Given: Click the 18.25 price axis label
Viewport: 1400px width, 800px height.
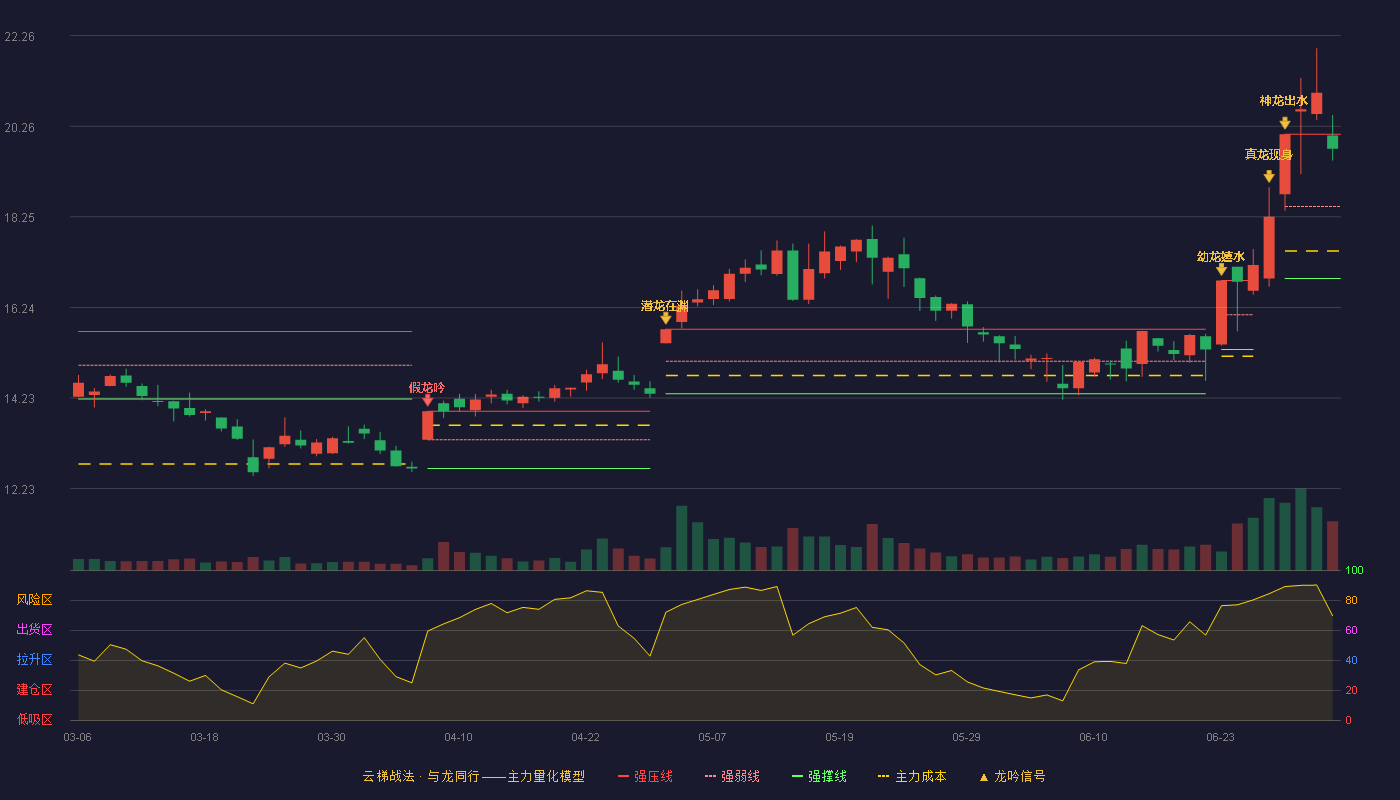Looking at the screenshot, I should point(19,218).
